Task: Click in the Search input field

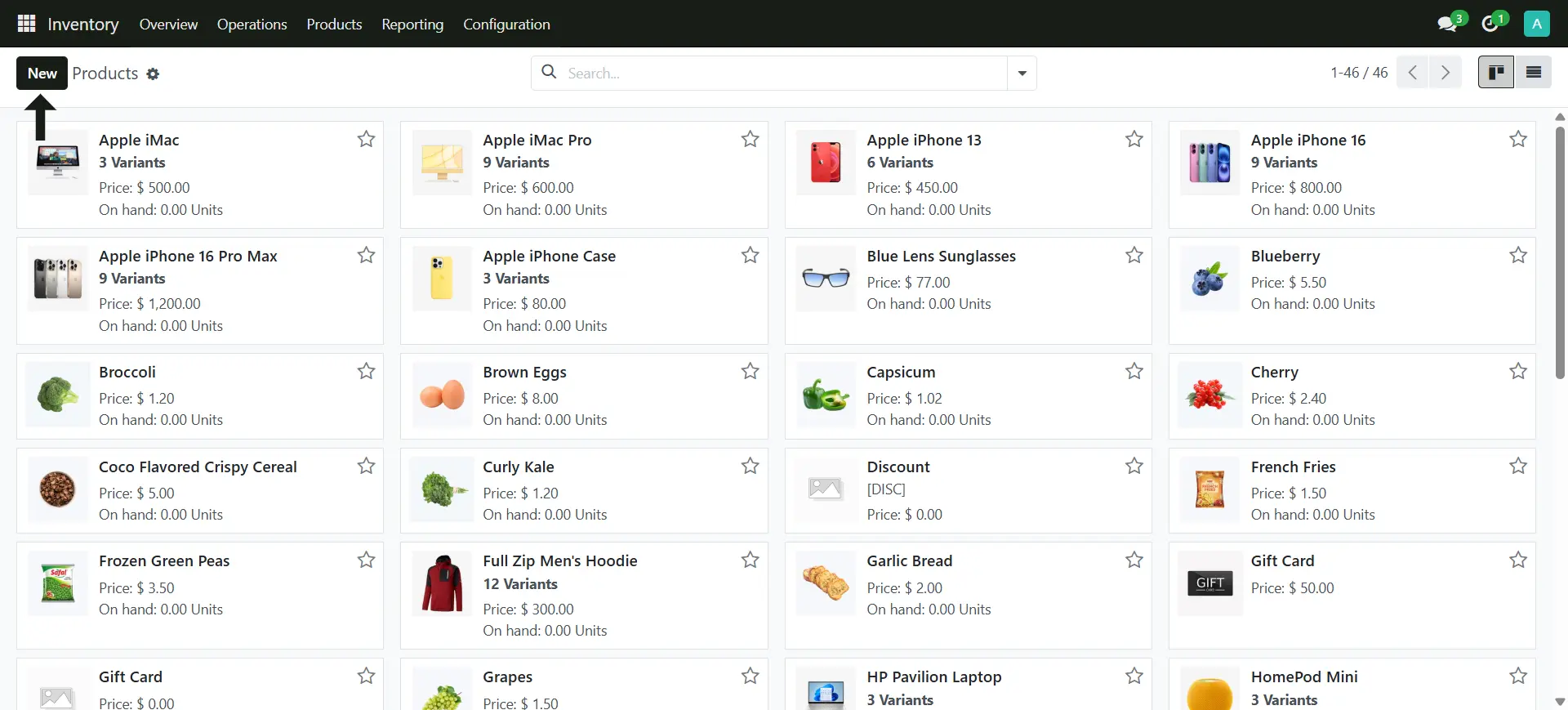Action: point(784,74)
